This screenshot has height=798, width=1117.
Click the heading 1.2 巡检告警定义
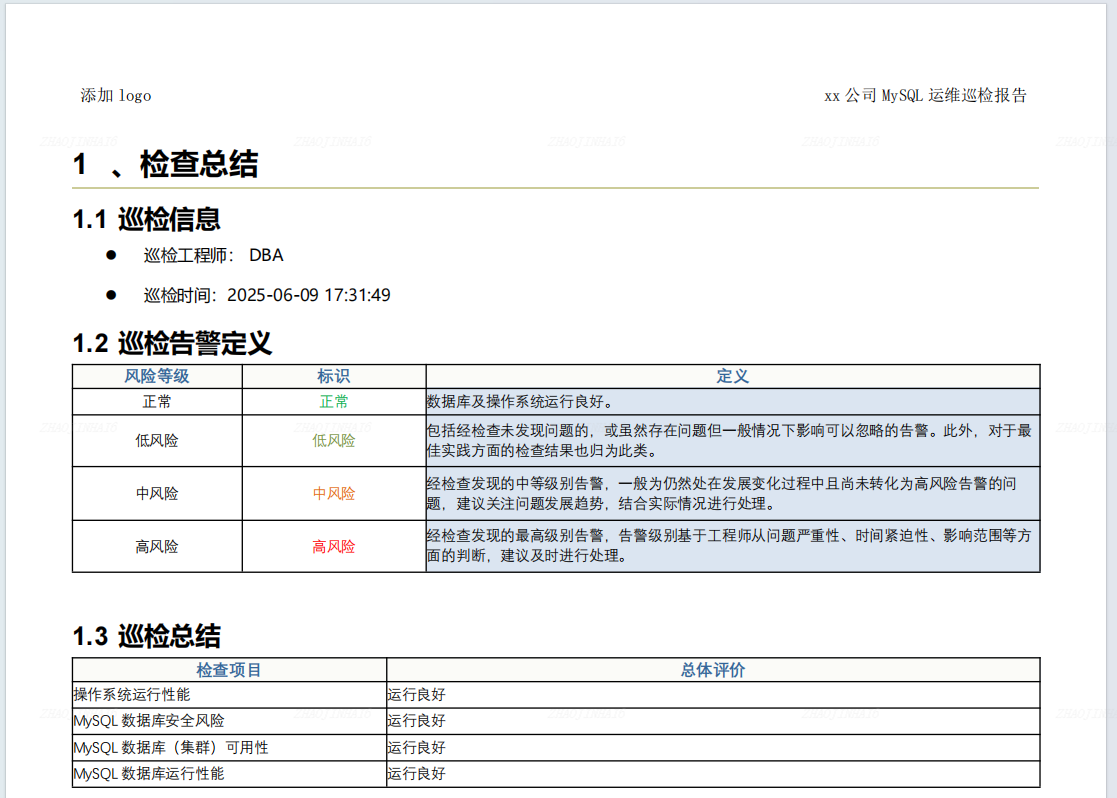(x=172, y=343)
